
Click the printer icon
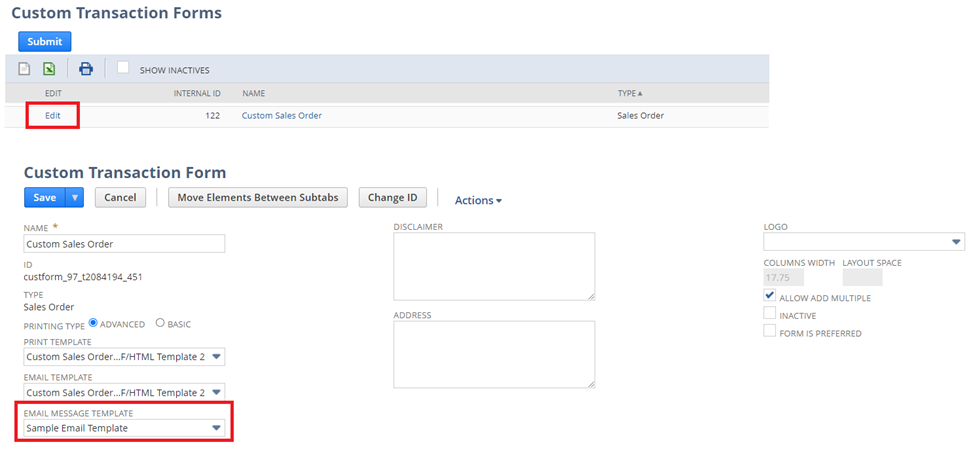click(x=86, y=69)
